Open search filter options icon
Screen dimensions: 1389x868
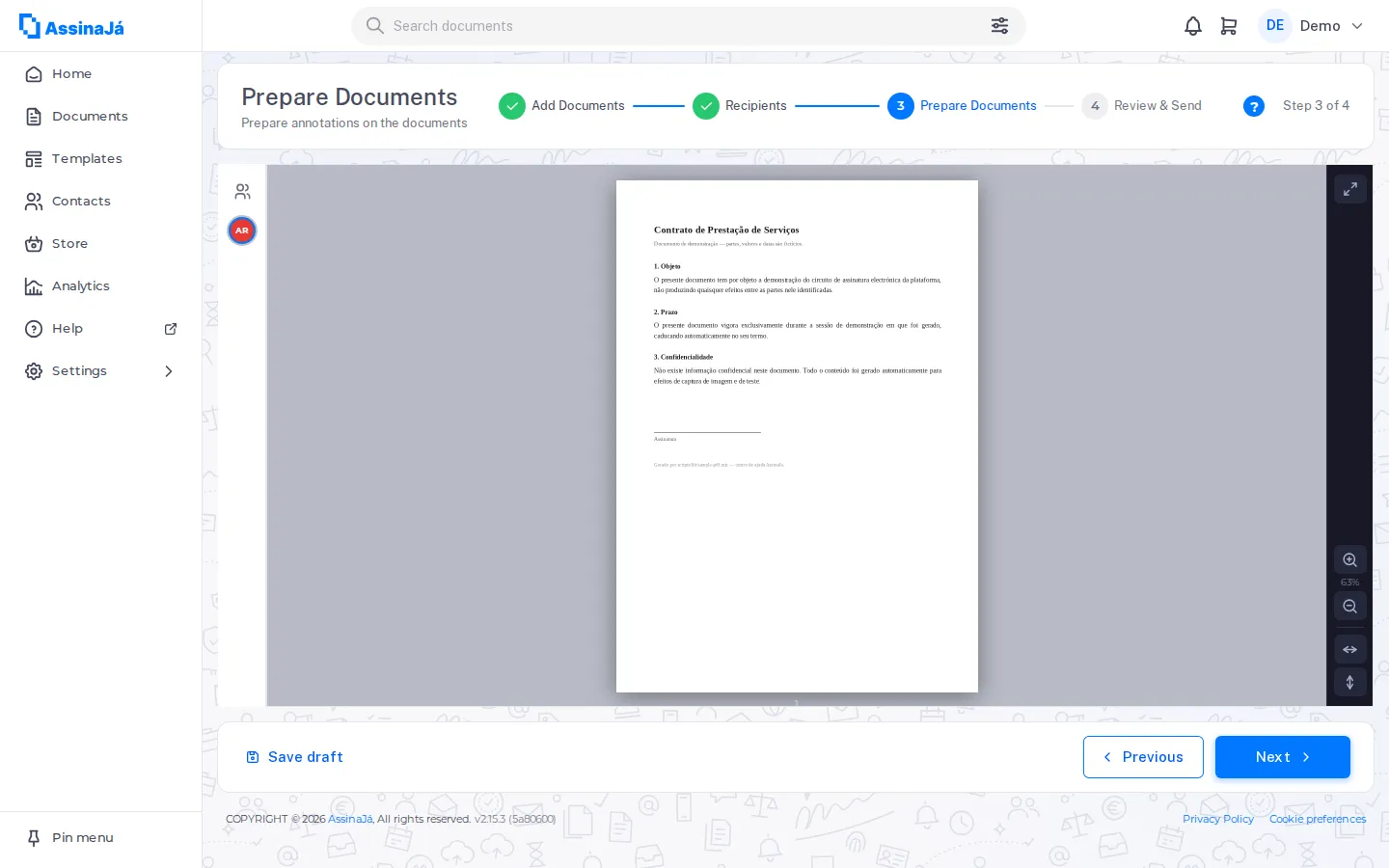pos(999,26)
